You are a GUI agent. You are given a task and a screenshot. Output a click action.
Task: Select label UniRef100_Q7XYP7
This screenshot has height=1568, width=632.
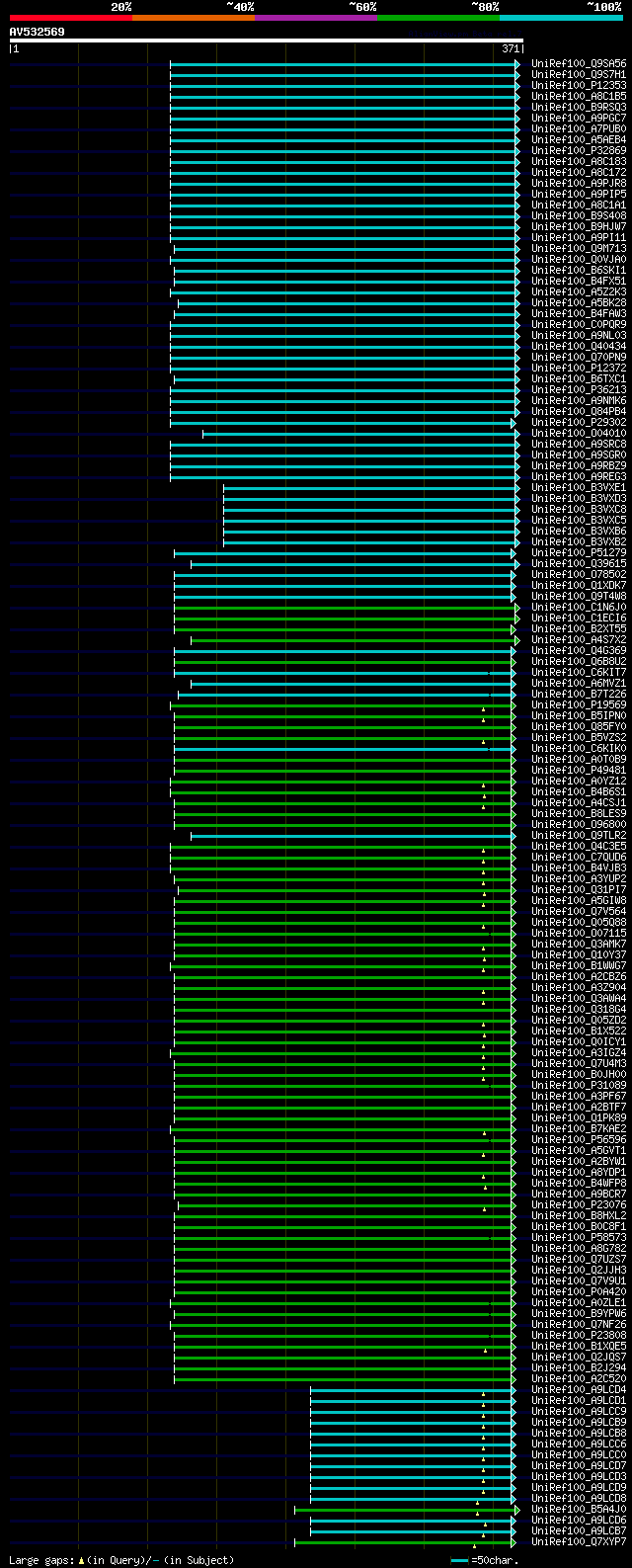tap(579, 1541)
